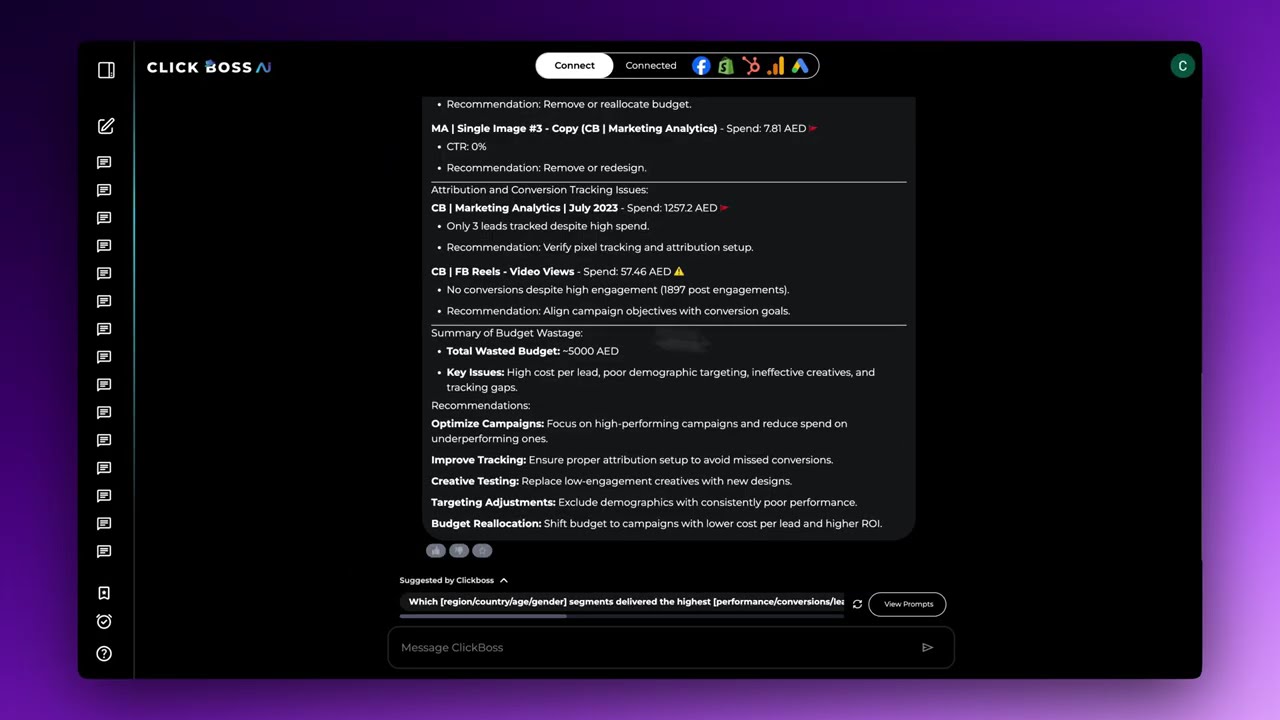Give the response a thumbs down

click(x=459, y=550)
